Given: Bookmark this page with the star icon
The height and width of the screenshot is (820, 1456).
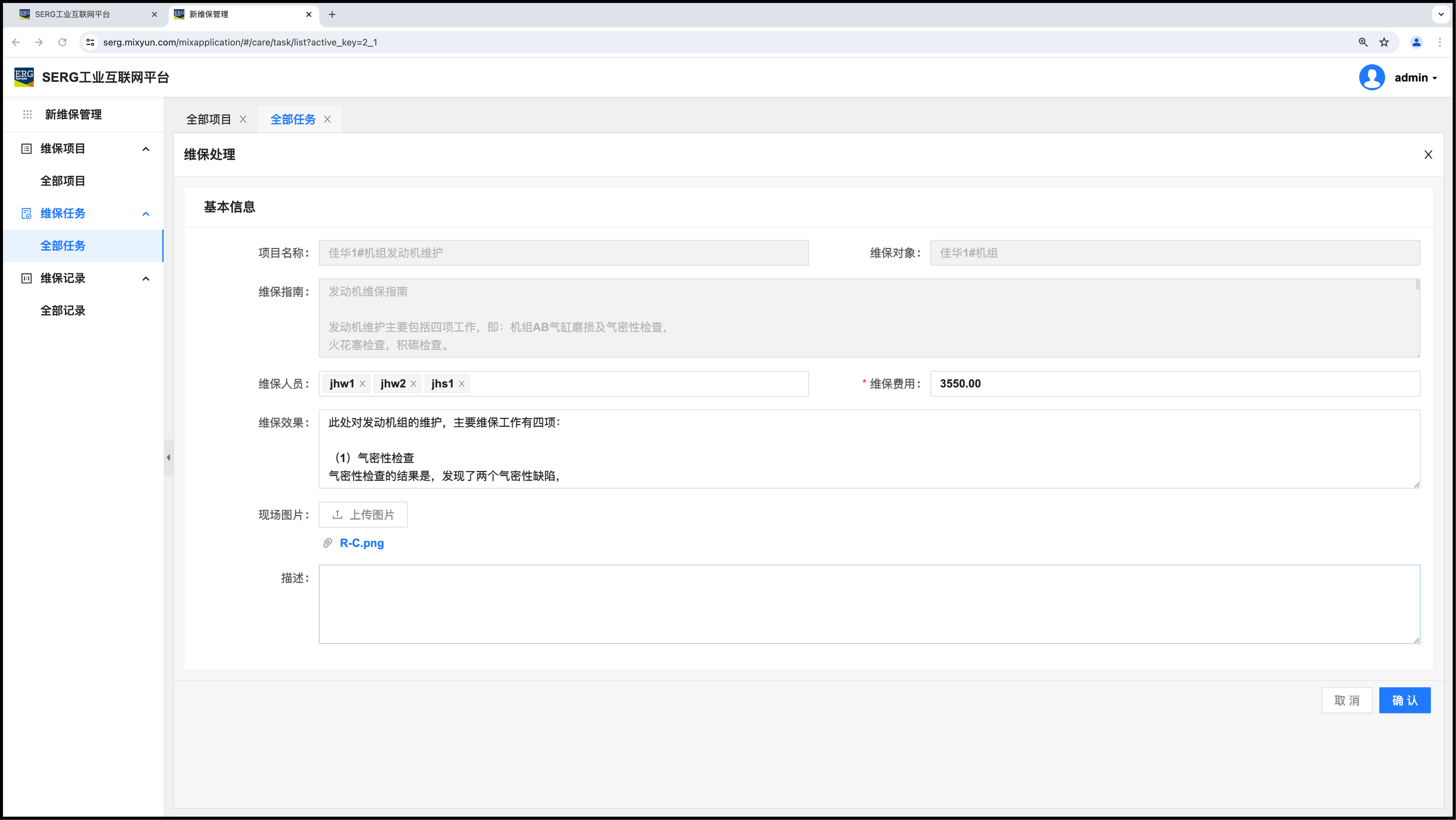Looking at the screenshot, I should (1384, 43).
